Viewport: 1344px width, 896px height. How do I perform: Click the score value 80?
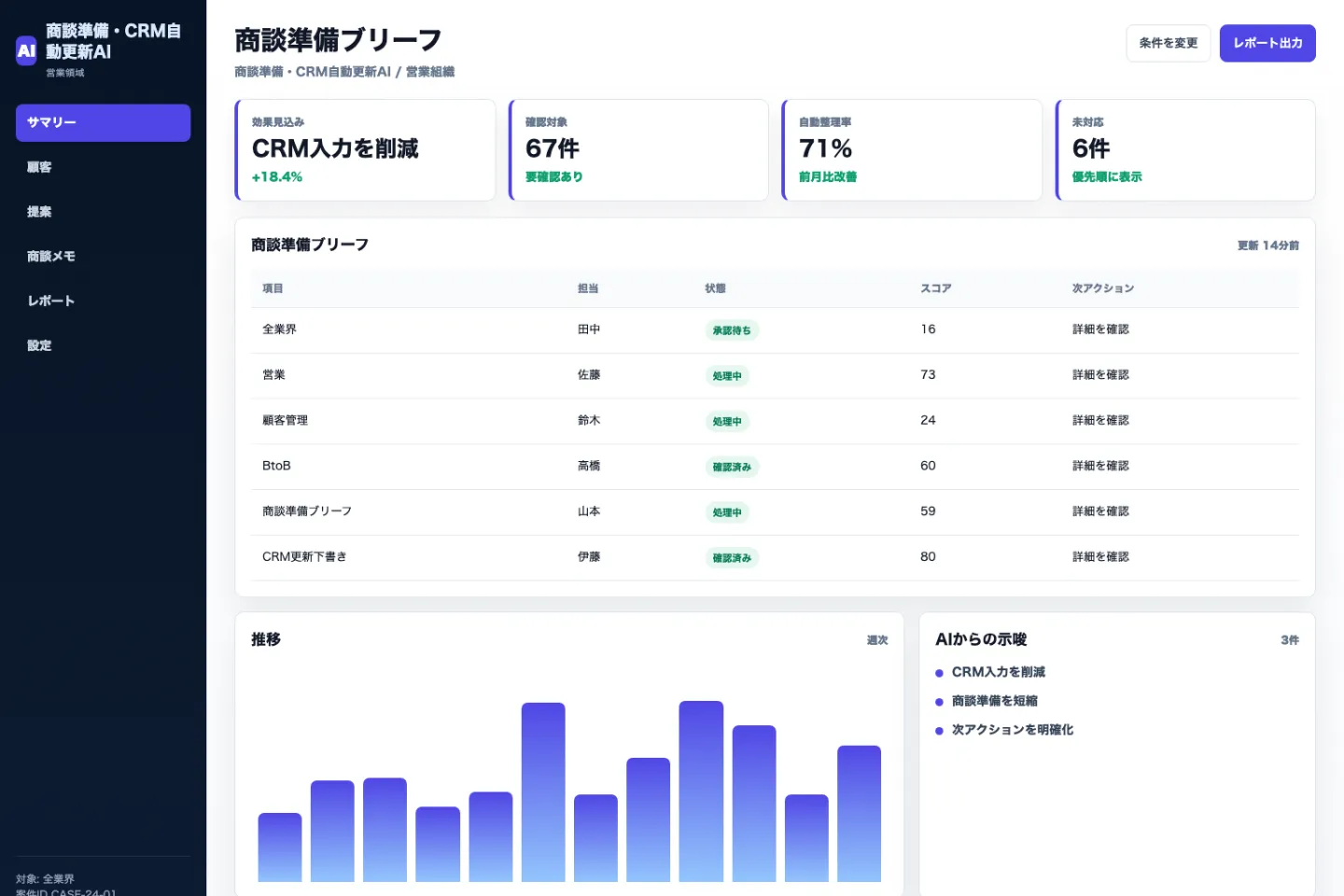click(x=928, y=557)
